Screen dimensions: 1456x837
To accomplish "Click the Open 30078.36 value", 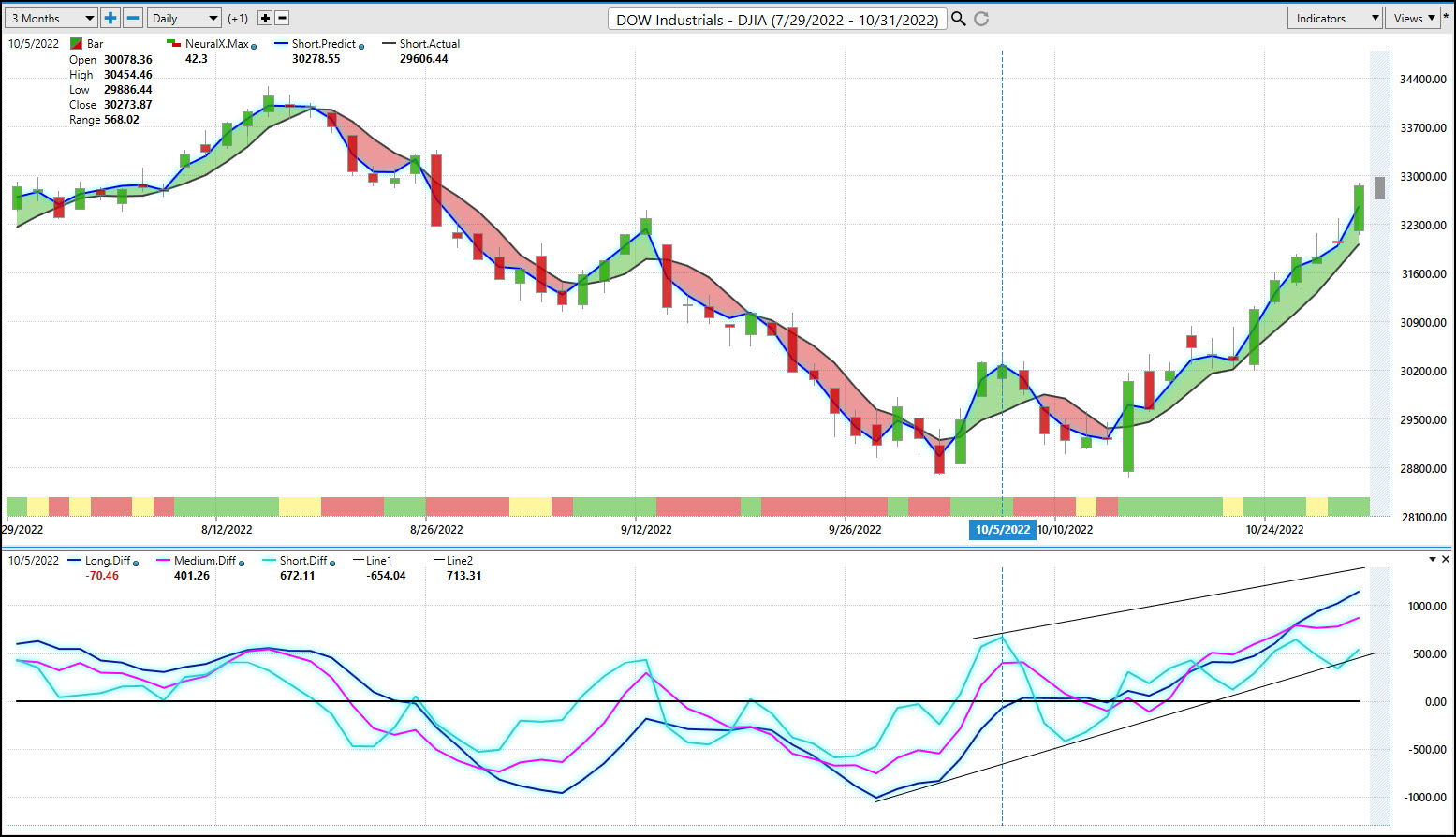I will pyautogui.click(x=127, y=60).
